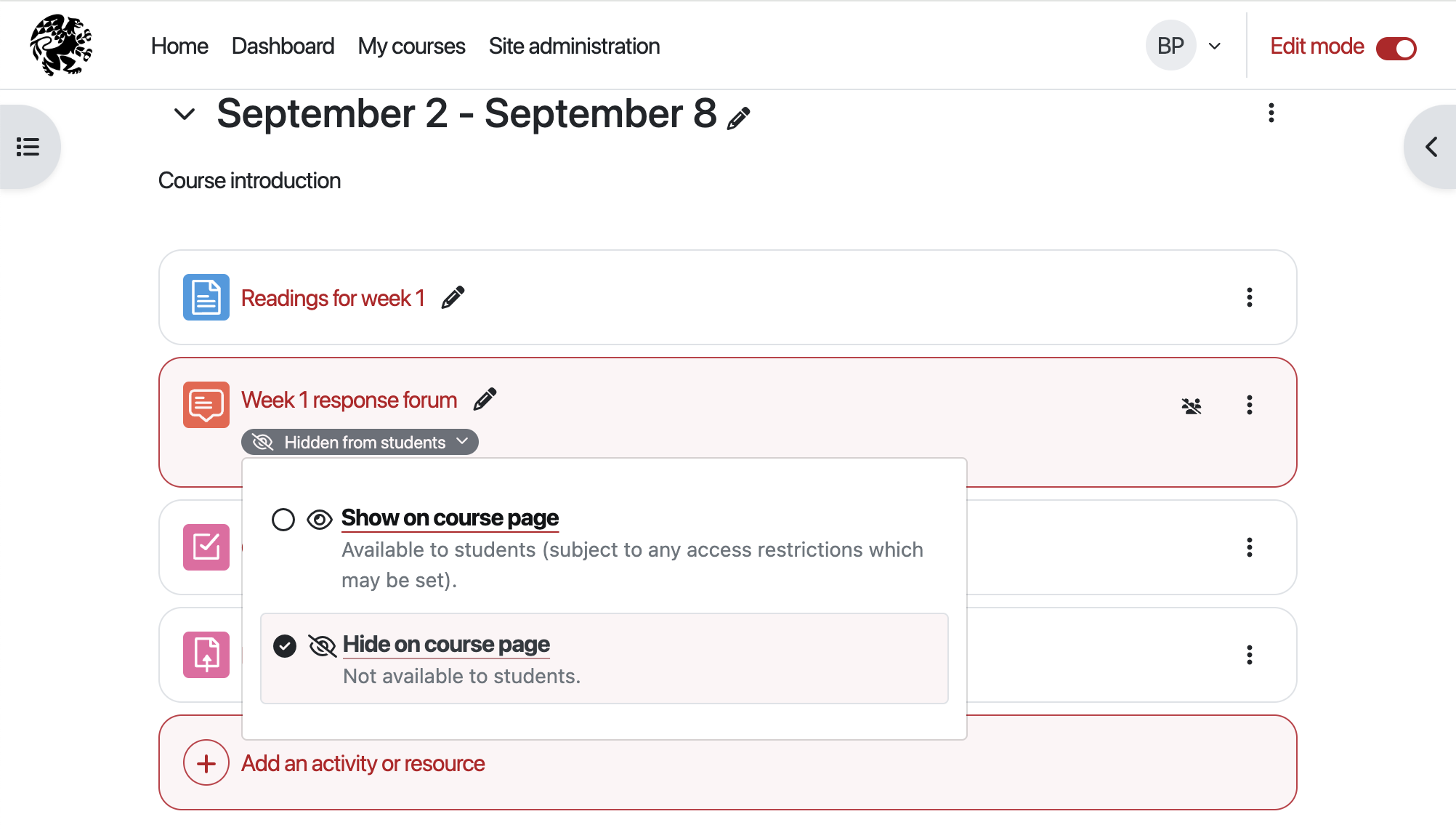Open Site administration in the navigation

(574, 46)
